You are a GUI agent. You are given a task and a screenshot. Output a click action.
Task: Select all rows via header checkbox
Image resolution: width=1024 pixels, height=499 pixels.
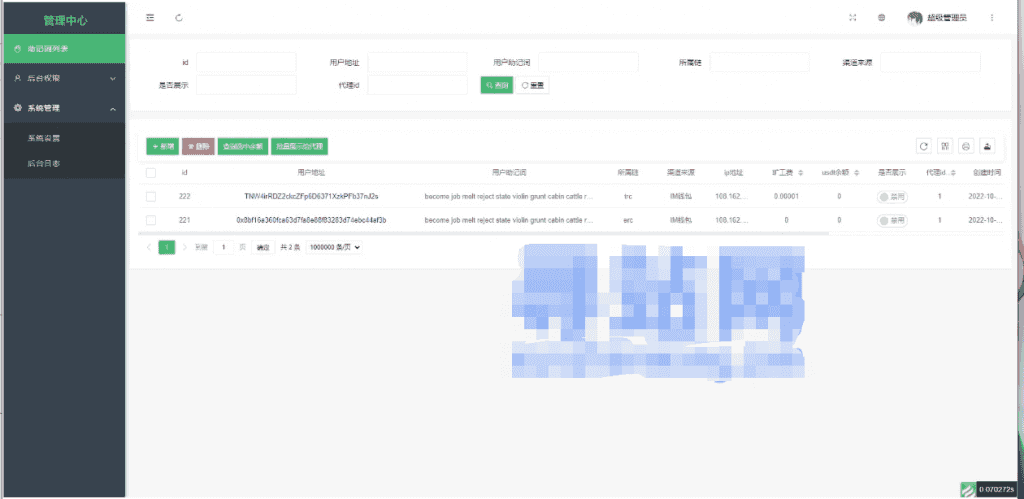point(151,172)
